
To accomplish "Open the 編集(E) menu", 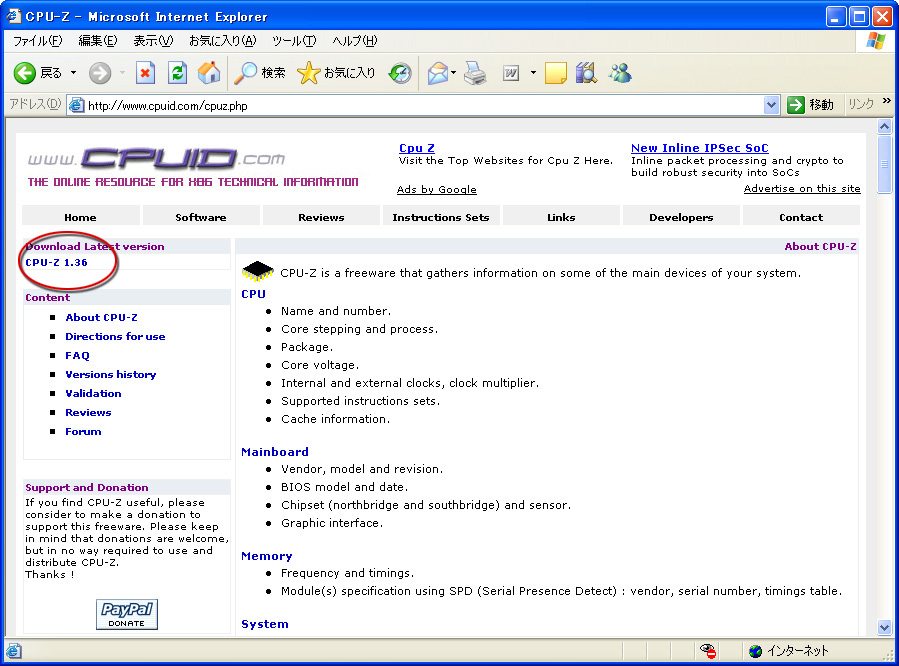I will pos(97,41).
